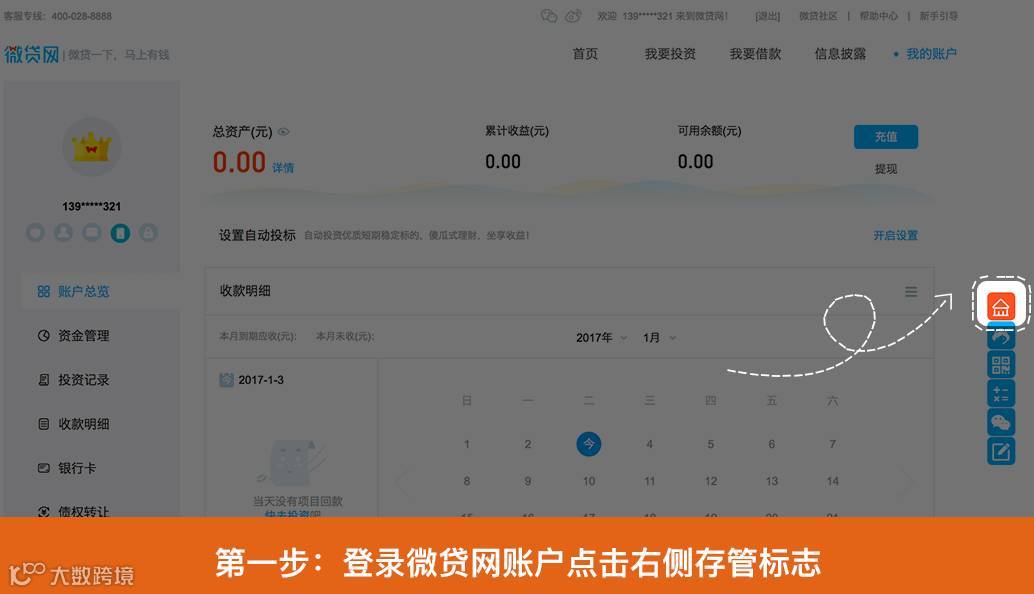Viewport: 1034px width, 594px height.
Task: Click the shield security badge under username
Action: tap(35, 233)
